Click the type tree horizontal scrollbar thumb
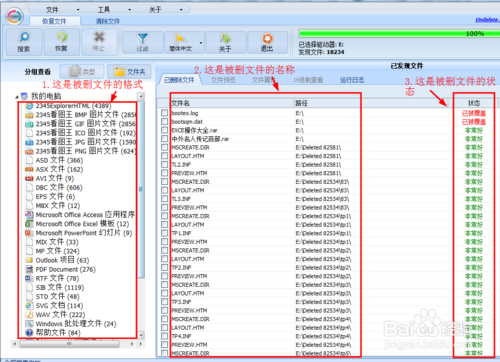 69,343
